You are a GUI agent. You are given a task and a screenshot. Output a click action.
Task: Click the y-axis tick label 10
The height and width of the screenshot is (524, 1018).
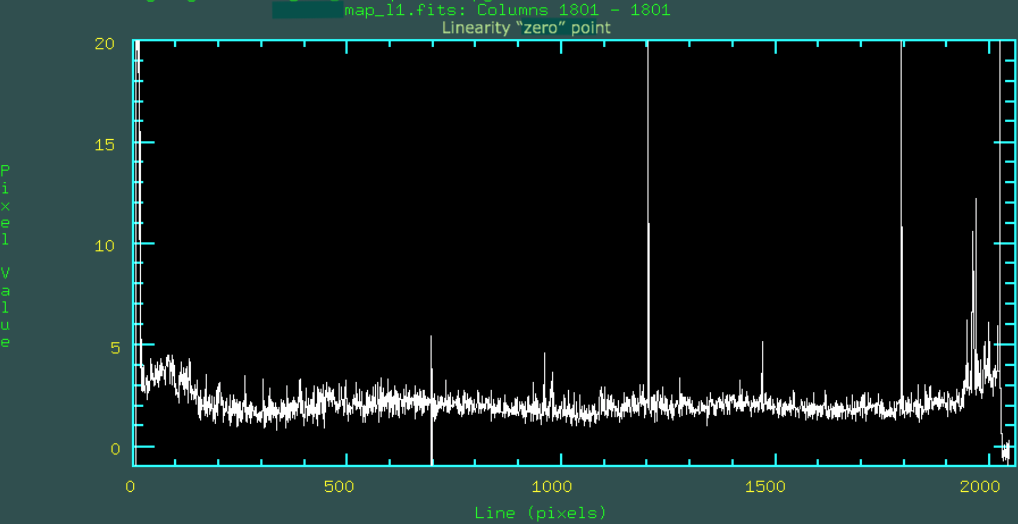(x=105, y=245)
